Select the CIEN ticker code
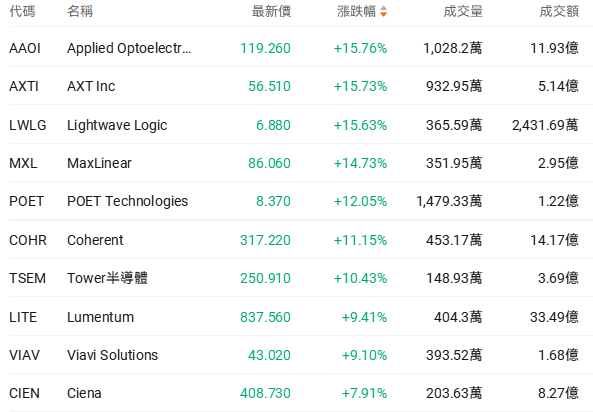The width and height of the screenshot is (593, 412). click(25, 393)
